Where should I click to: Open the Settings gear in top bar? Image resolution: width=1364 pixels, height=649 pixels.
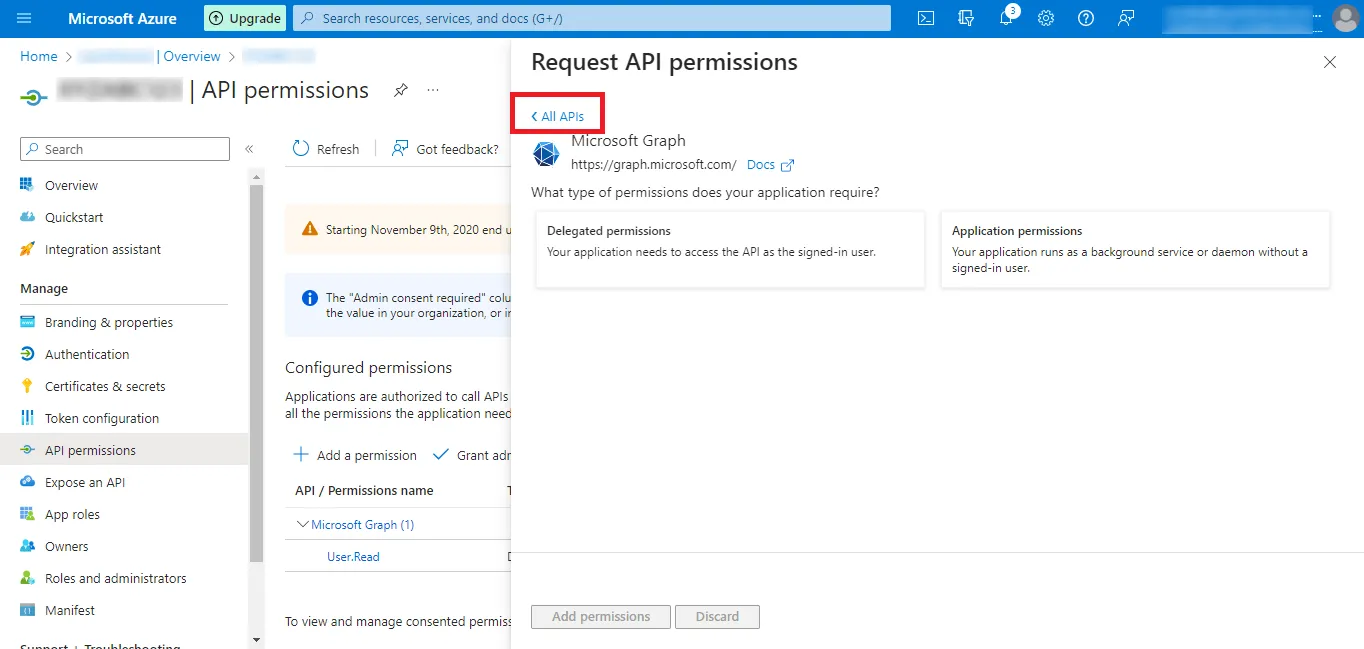tap(1046, 18)
